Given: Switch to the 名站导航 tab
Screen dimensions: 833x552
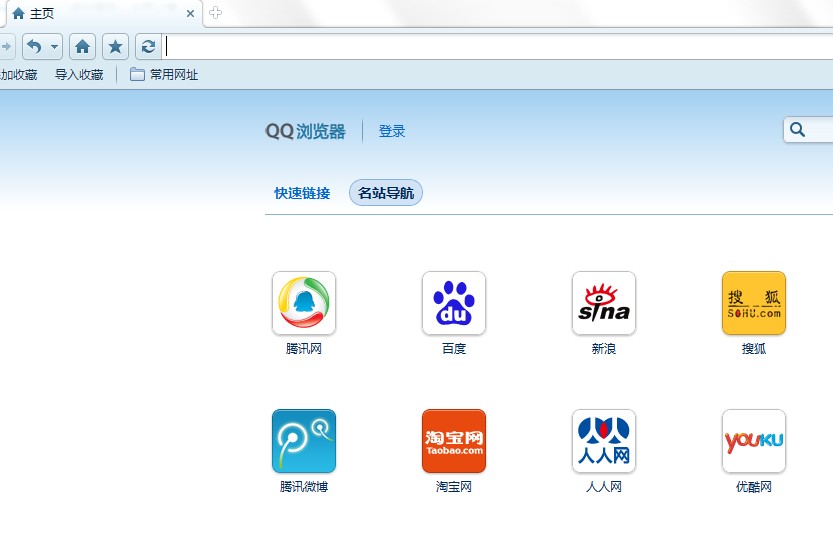Looking at the screenshot, I should pyautogui.click(x=386, y=193).
